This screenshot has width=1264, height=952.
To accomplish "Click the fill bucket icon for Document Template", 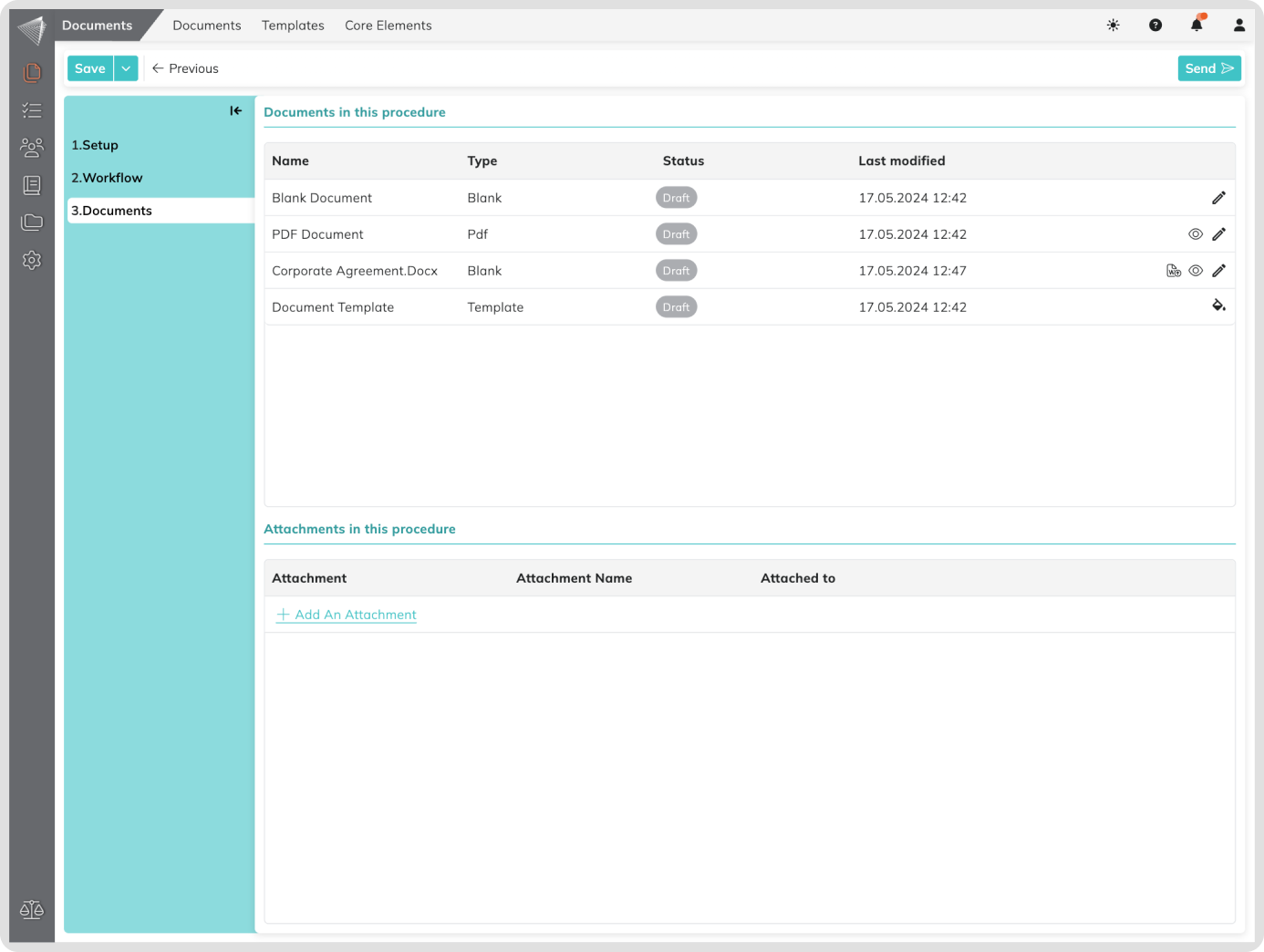I will (x=1218, y=306).
